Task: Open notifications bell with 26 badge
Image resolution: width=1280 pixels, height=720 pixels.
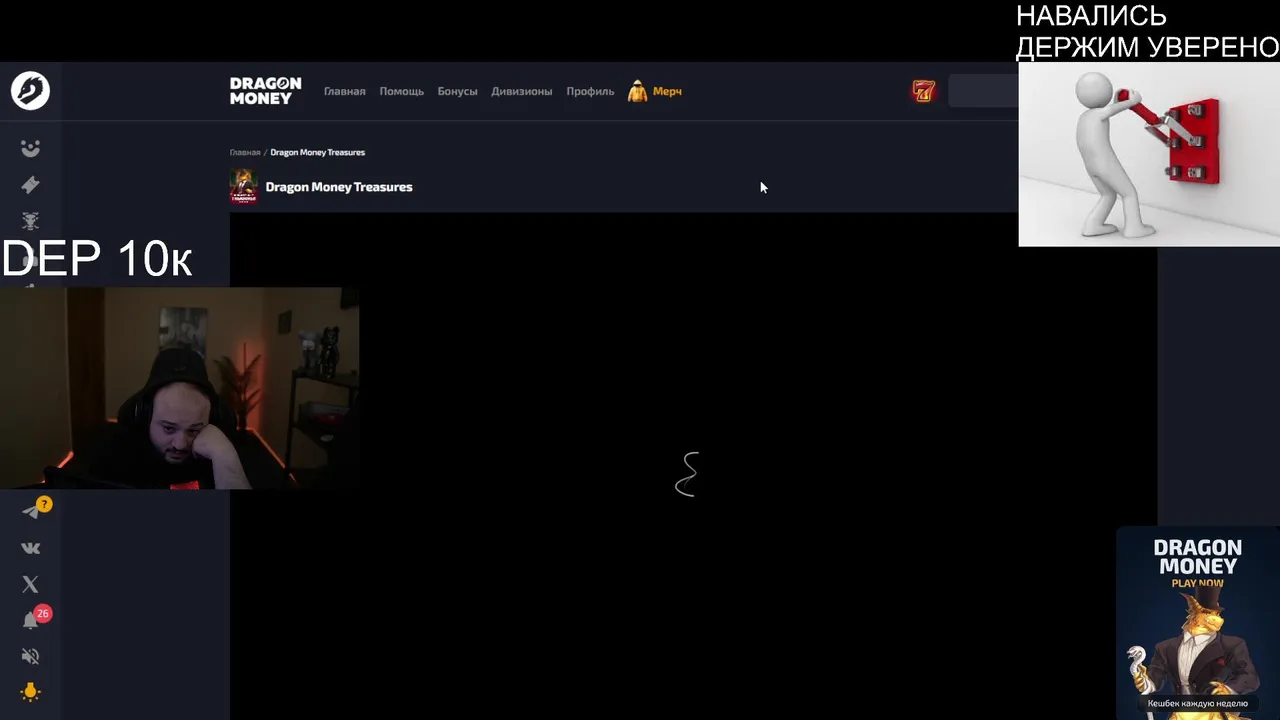Action: tap(30, 620)
